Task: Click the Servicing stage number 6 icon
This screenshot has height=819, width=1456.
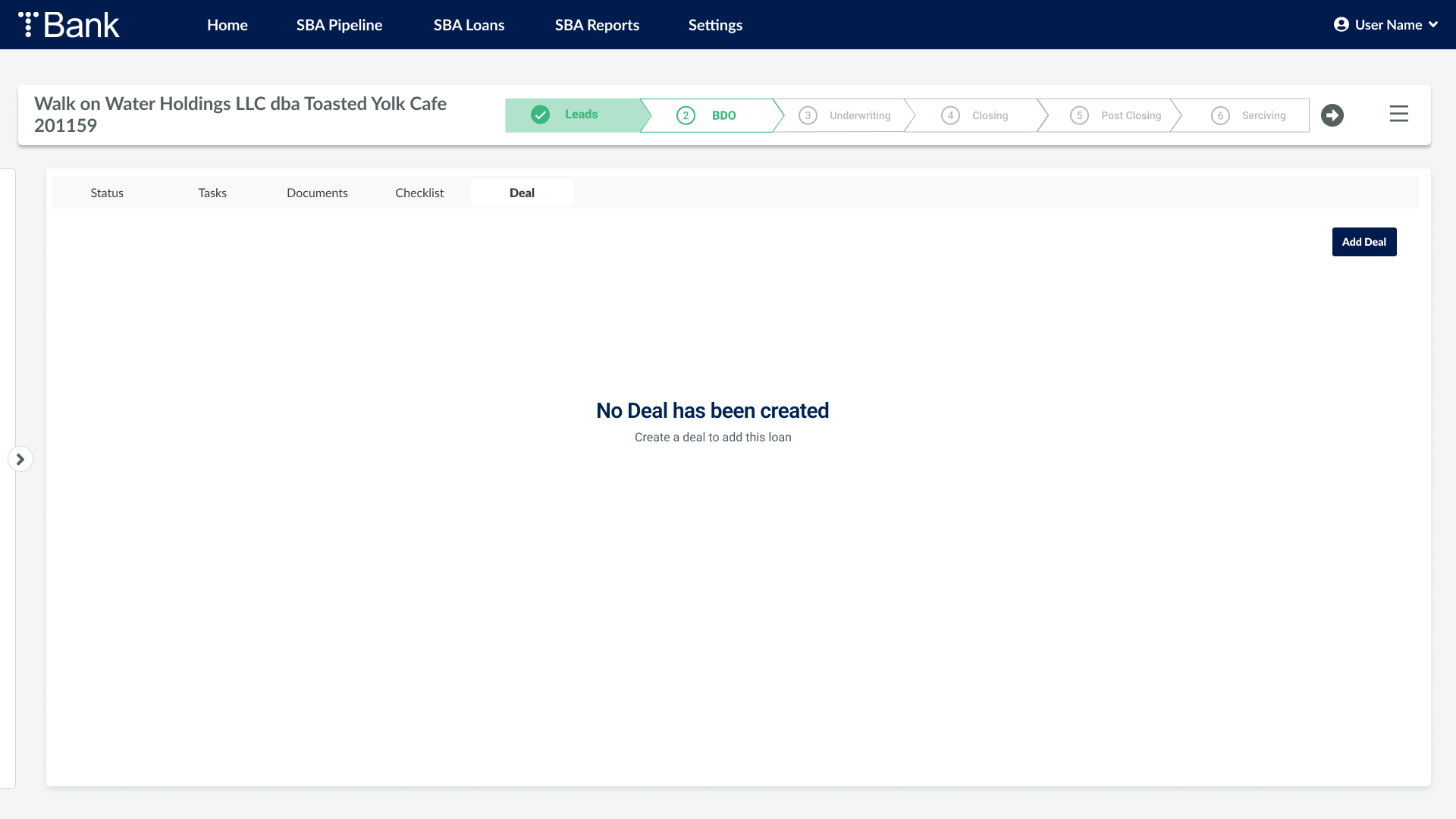Action: coord(1220,115)
